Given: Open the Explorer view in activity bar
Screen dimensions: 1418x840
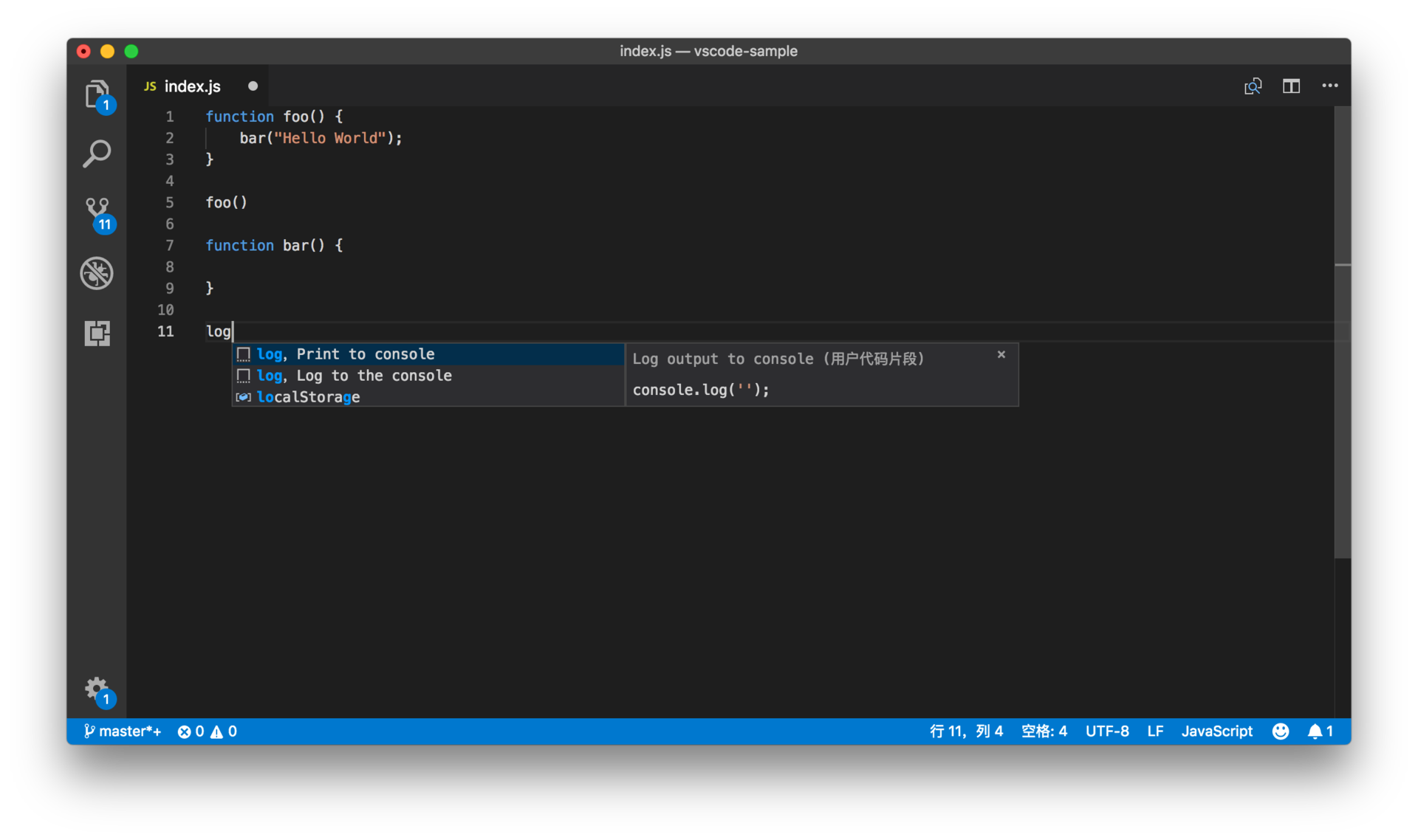Looking at the screenshot, I should 97,94.
